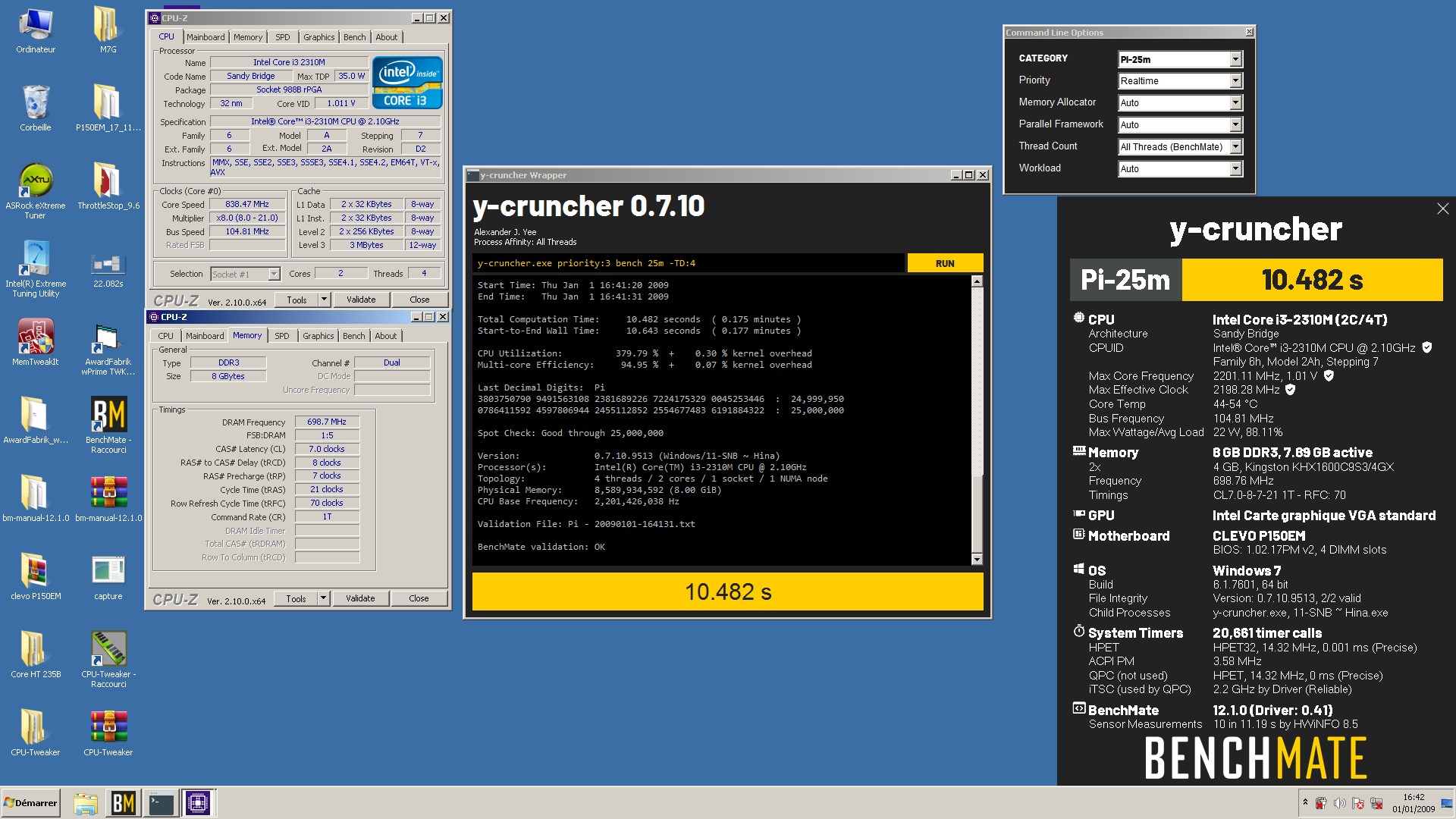This screenshot has width=1456, height=819.
Task: Open the Ordinateur desktop icon
Action: point(36,30)
